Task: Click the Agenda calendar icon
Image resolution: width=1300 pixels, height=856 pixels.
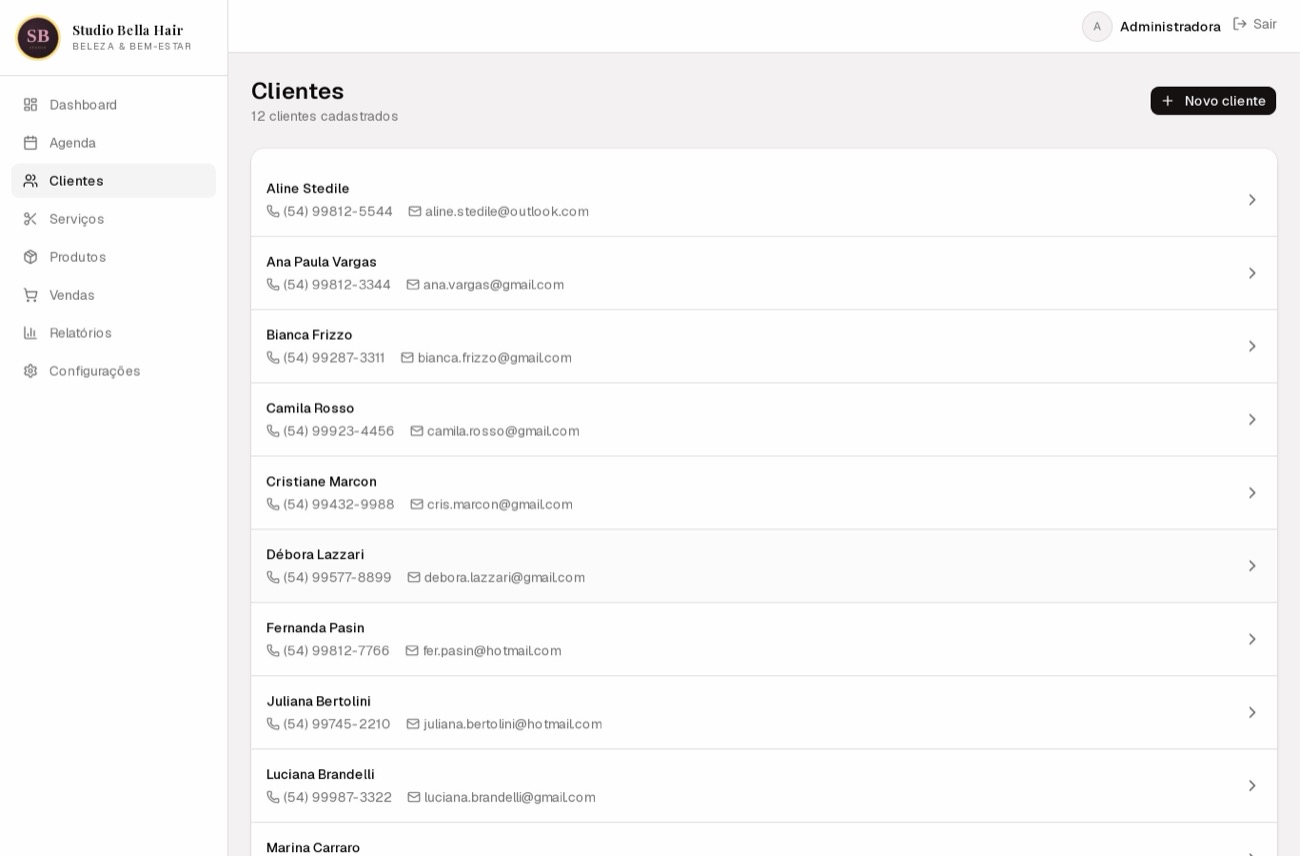Action: click(30, 143)
